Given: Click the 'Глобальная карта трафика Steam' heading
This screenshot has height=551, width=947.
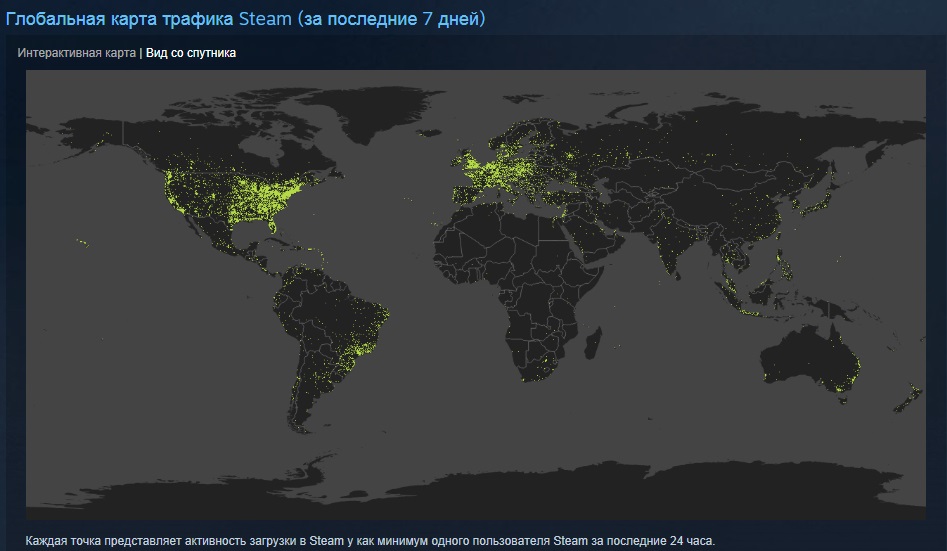Looking at the screenshot, I should click(245, 19).
